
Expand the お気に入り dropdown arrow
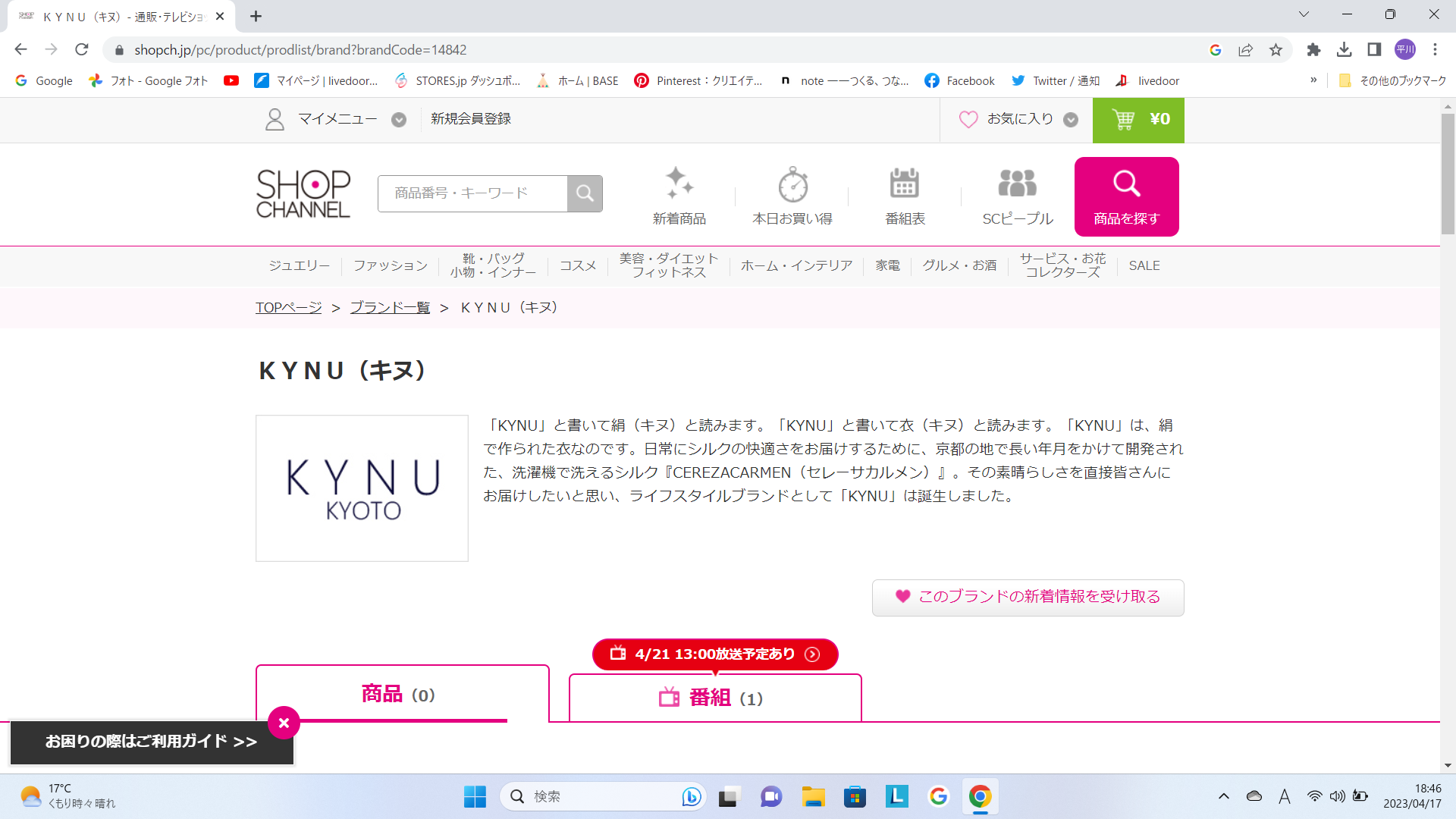[x=1071, y=120]
